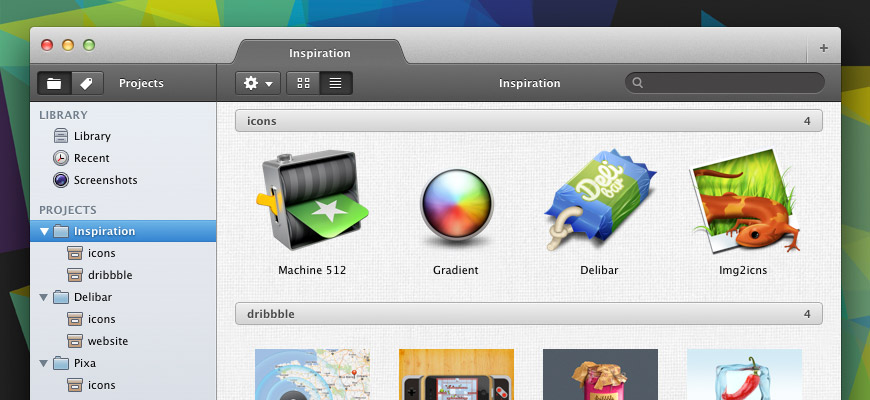
Task: Switch sidebar to tags view
Action: click(87, 83)
